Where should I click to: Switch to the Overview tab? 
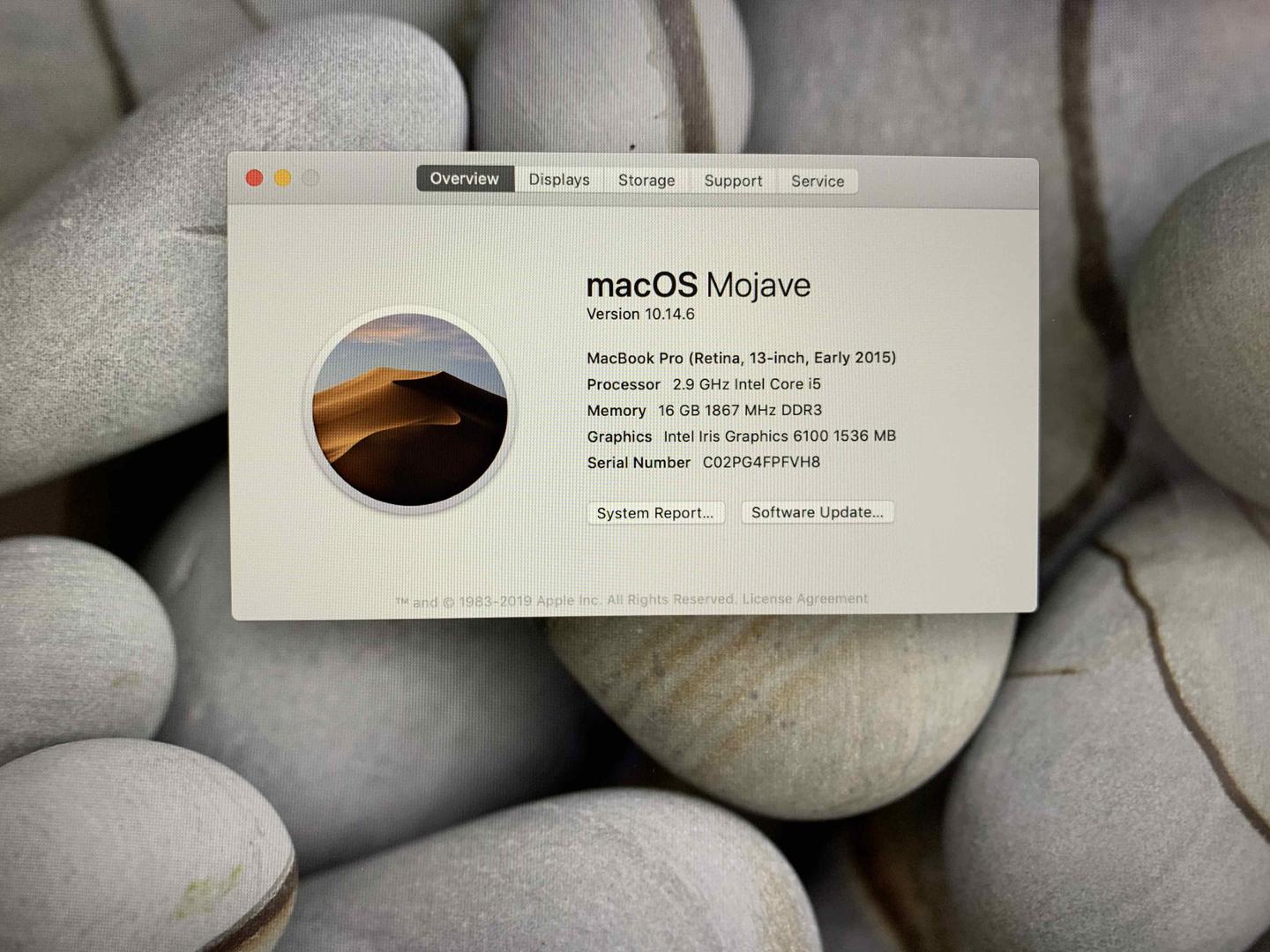tap(465, 179)
